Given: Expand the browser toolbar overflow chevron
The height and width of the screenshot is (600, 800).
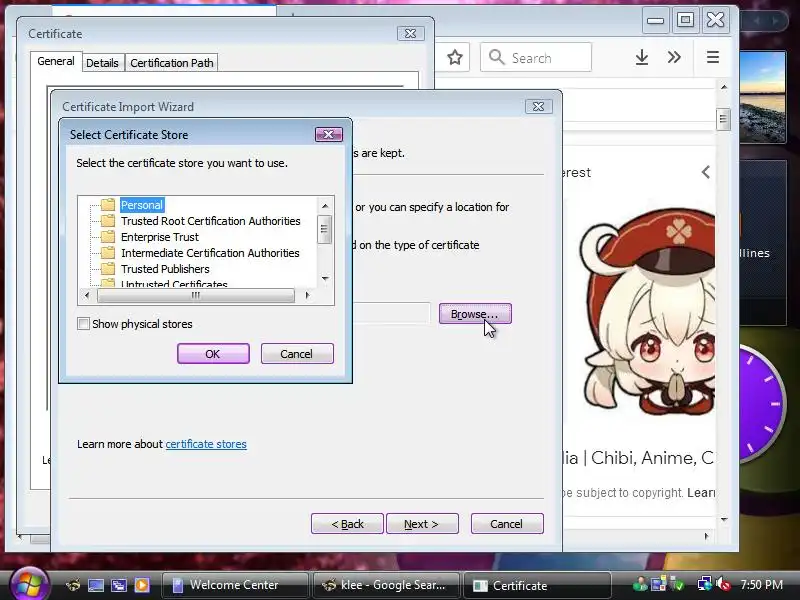Looking at the screenshot, I should pyautogui.click(x=674, y=57).
